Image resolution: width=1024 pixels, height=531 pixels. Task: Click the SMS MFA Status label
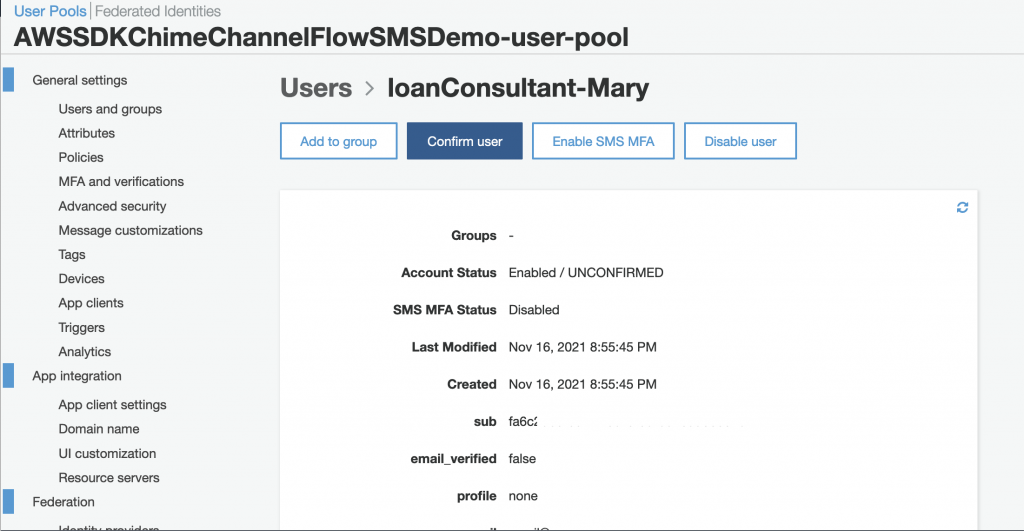445,310
